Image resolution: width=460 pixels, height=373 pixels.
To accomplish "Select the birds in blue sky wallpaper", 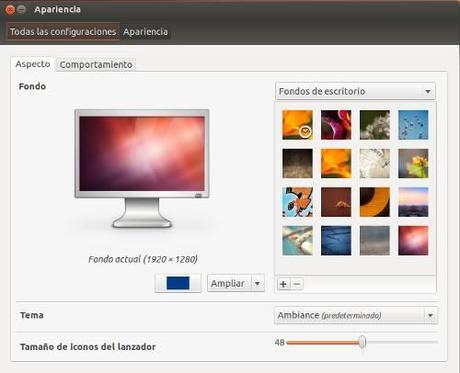I will (413, 125).
